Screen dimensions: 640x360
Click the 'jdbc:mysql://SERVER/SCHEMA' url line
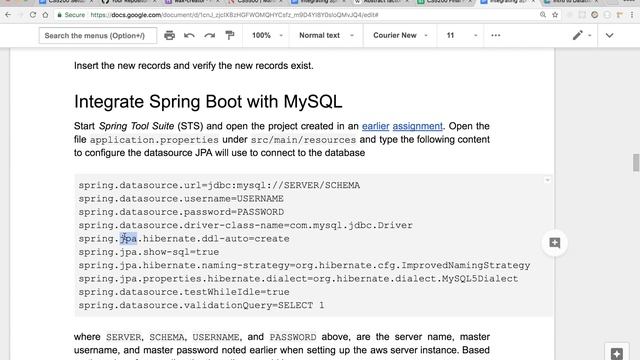point(219,186)
